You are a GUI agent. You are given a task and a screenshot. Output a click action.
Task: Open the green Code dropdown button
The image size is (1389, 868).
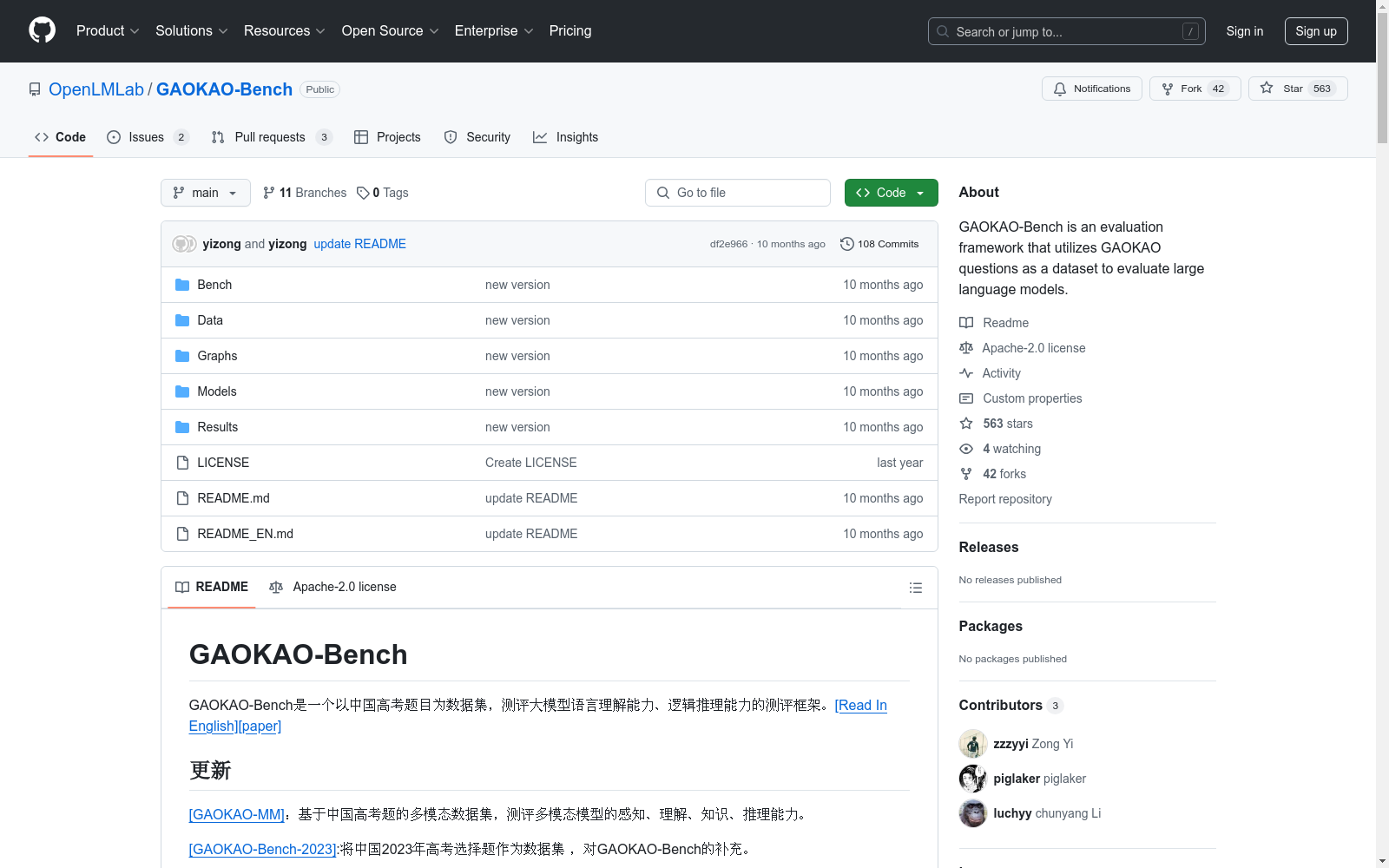pos(891,193)
